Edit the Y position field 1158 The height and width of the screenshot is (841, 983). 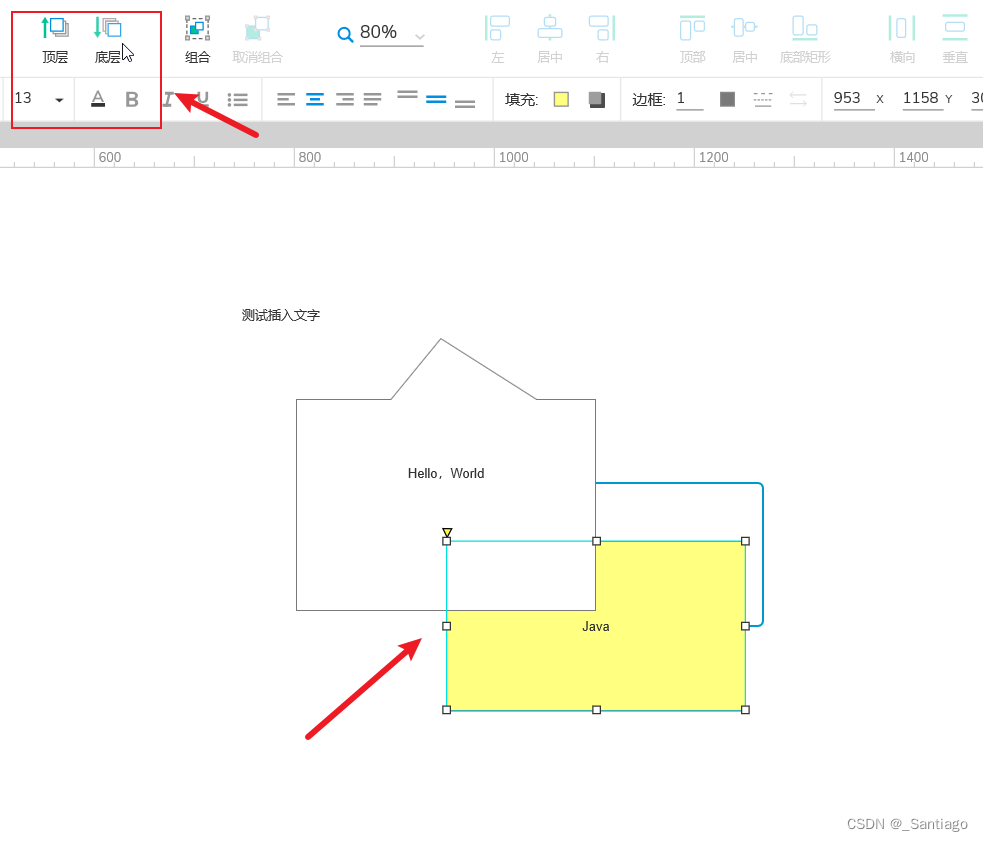922,98
